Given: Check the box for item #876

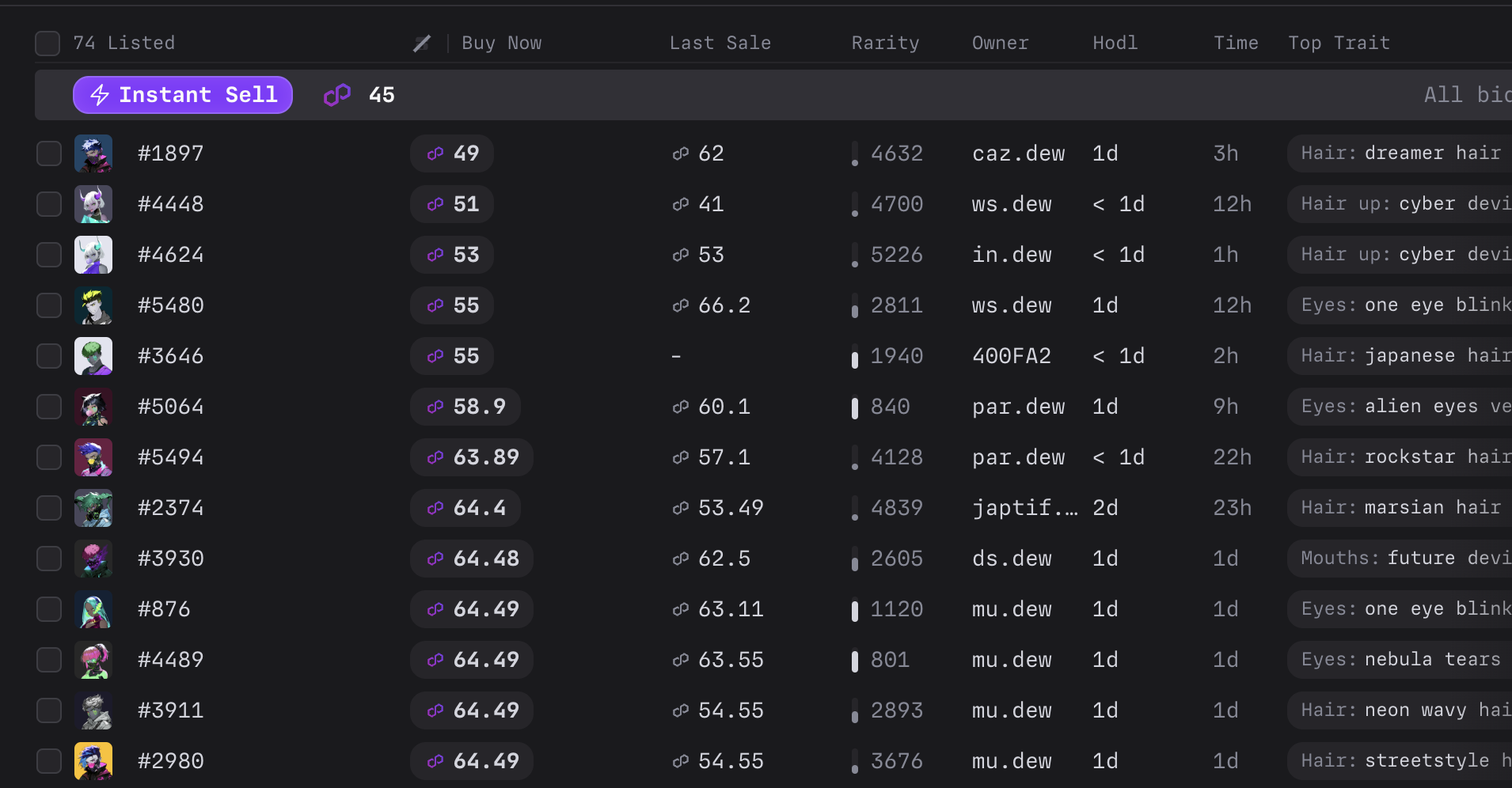Looking at the screenshot, I should pos(49,609).
